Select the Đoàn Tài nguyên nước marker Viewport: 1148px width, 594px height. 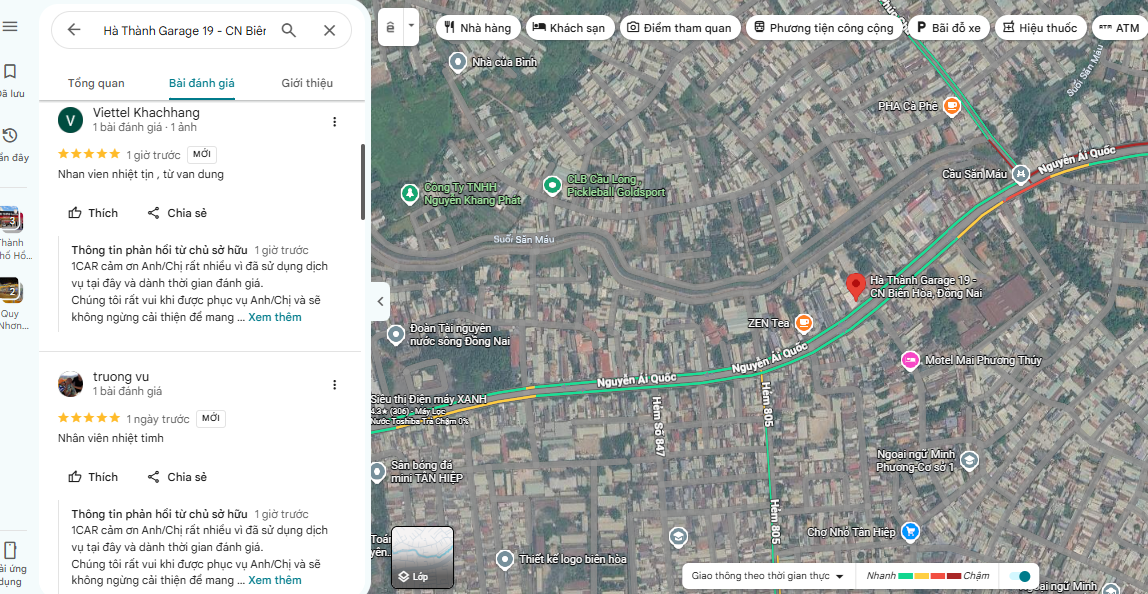pos(396,335)
